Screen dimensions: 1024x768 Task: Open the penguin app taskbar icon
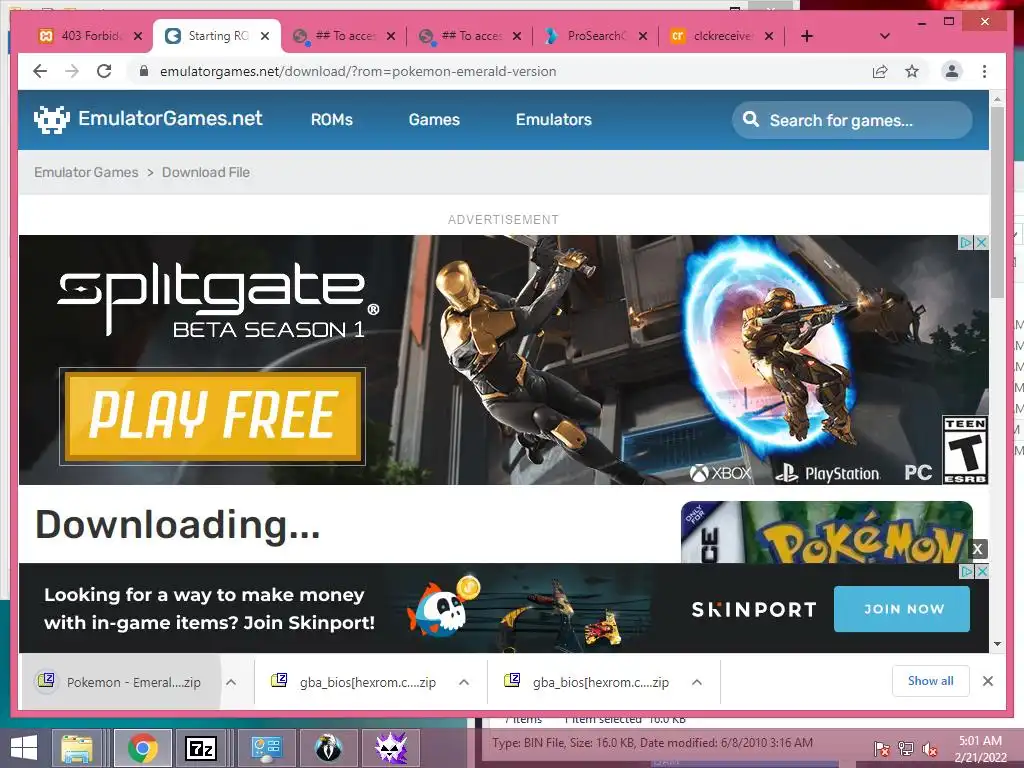point(329,748)
